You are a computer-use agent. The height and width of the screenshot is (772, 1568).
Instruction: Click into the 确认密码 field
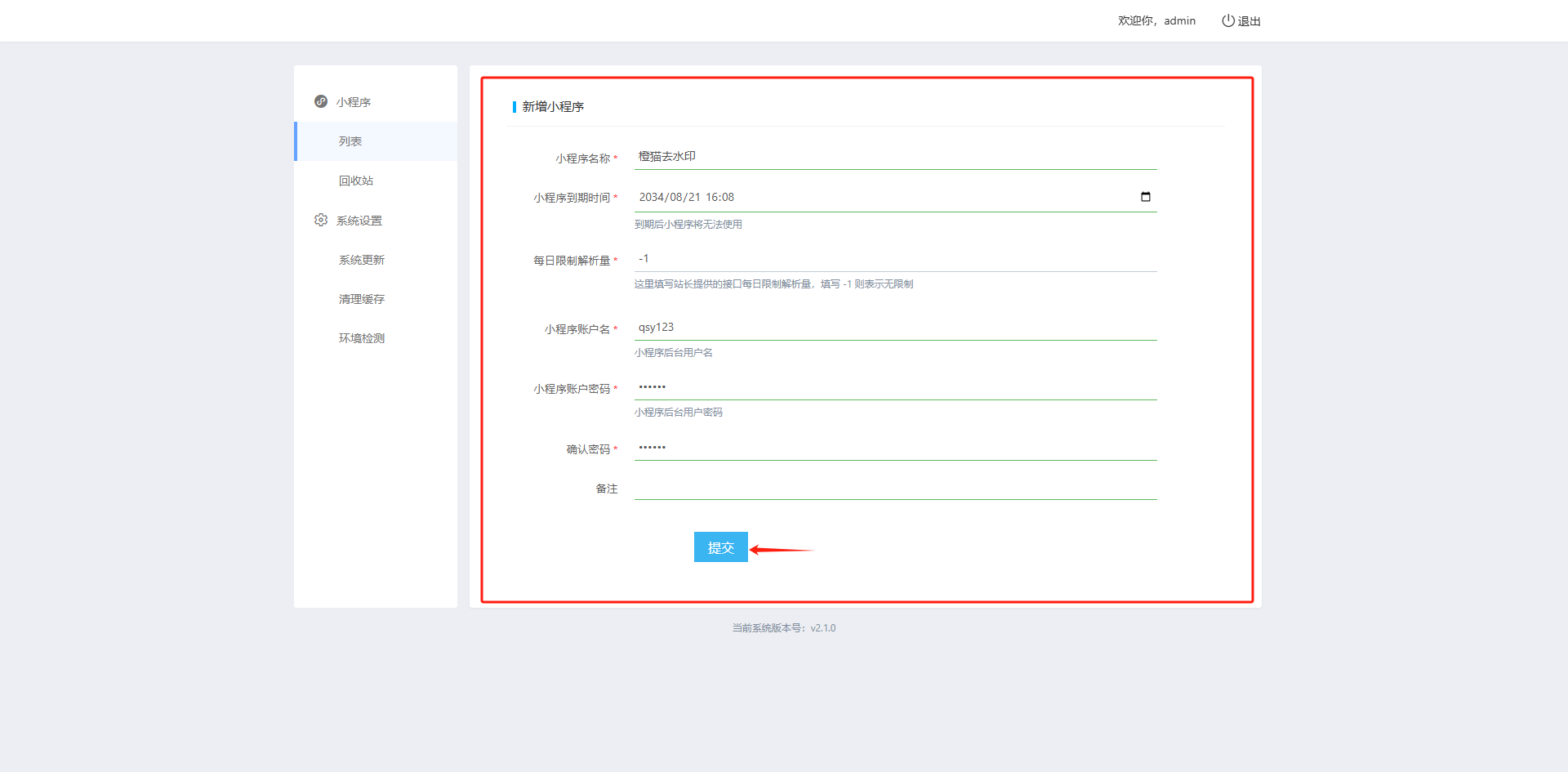895,448
